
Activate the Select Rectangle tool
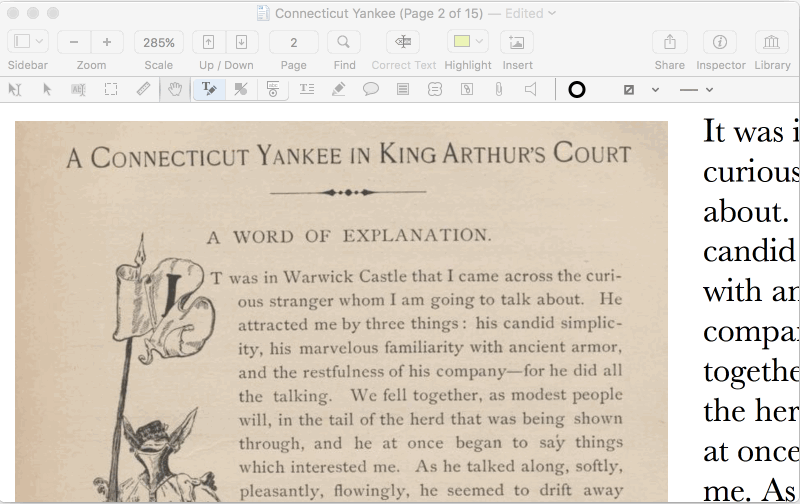coord(111,90)
